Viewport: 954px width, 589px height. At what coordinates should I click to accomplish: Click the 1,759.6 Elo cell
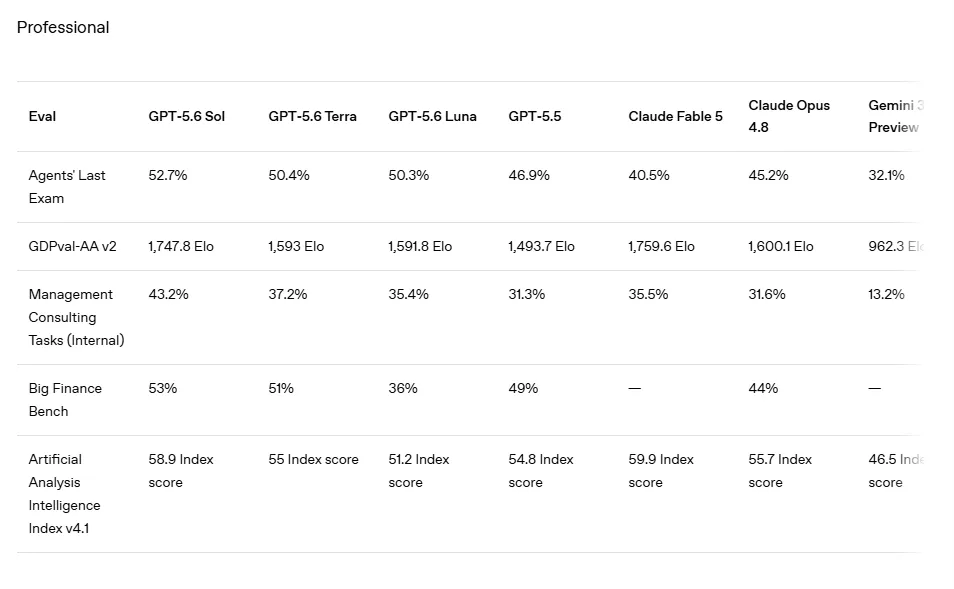[x=661, y=246]
